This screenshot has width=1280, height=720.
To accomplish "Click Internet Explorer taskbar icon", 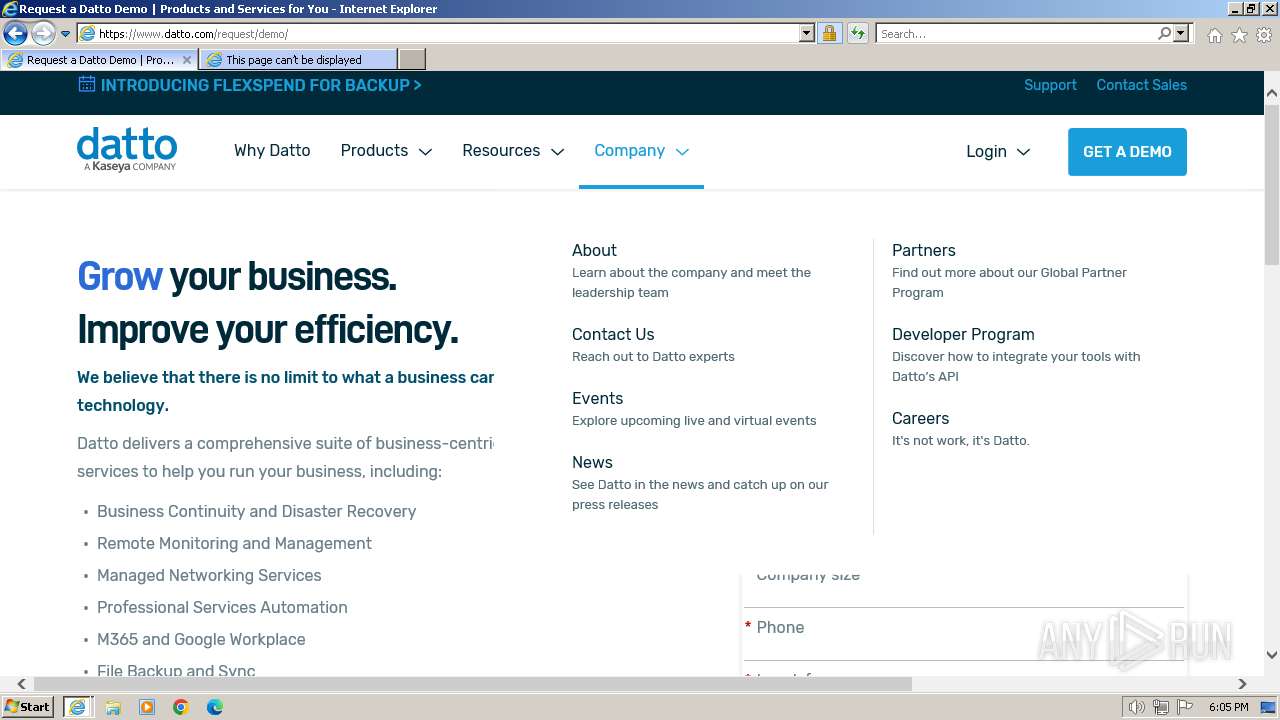I will click(77, 707).
